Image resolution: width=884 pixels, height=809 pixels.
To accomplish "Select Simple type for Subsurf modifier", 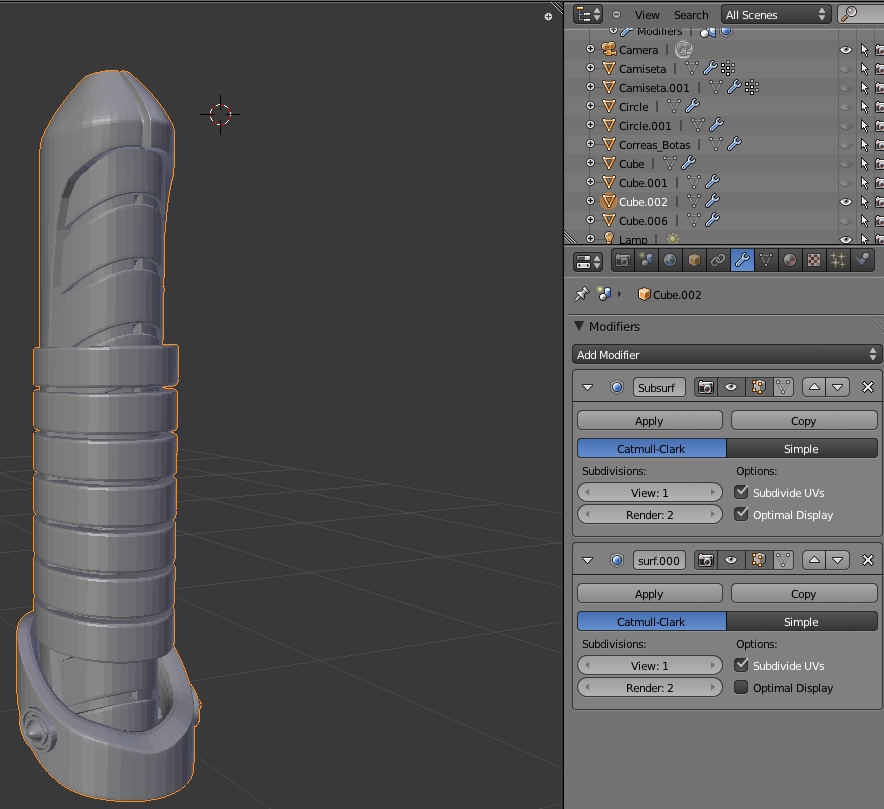I will click(802, 449).
